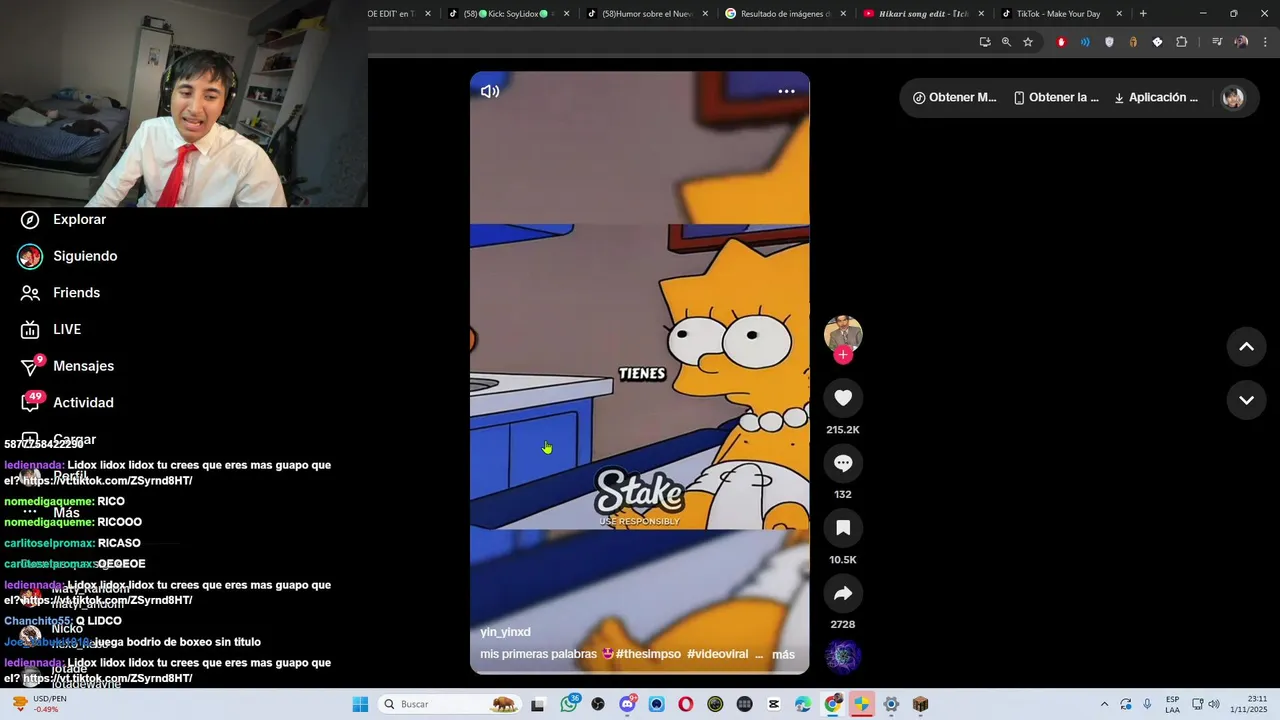Open Chrome from the taskbar
The image size is (1280, 720).
coord(832,704)
